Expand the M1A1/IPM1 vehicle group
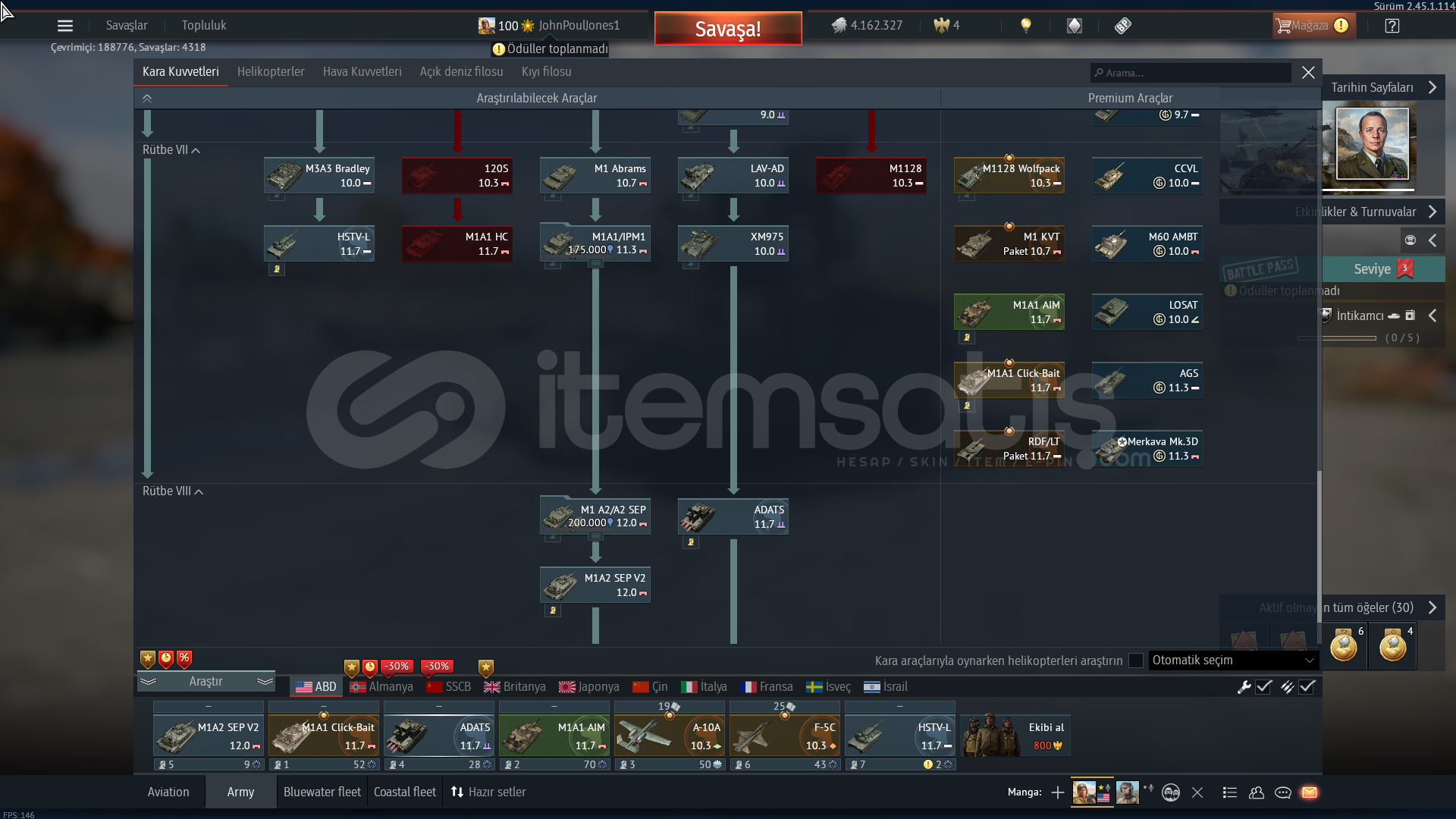Viewport: 1456px width, 819px height. 596,264
